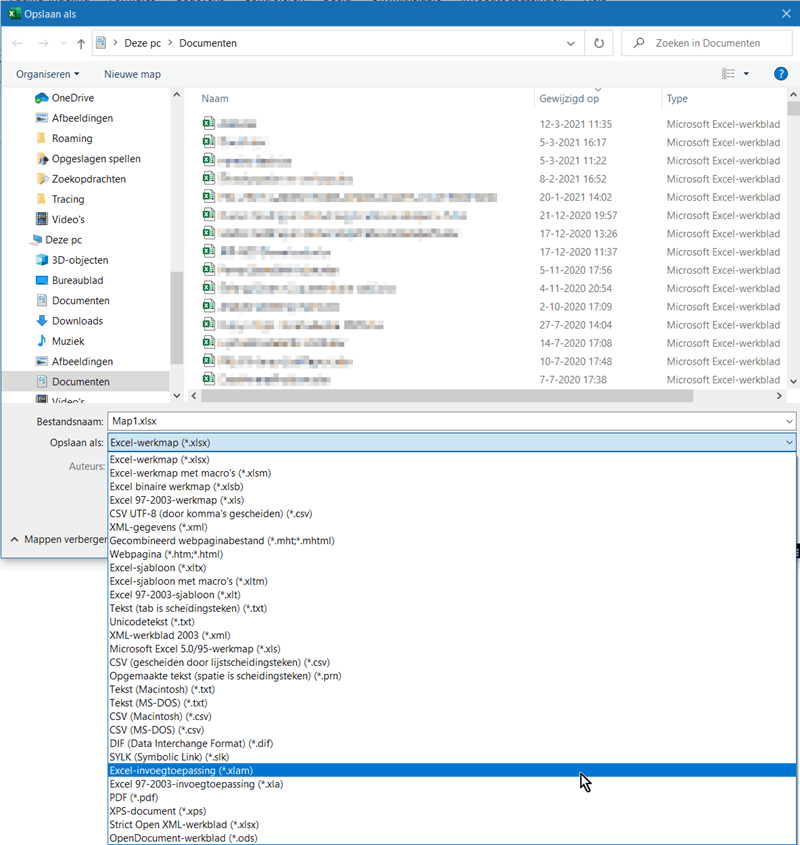Collapse the Opslaan als file type combo box
The height and width of the screenshot is (845, 800).
coord(789,442)
